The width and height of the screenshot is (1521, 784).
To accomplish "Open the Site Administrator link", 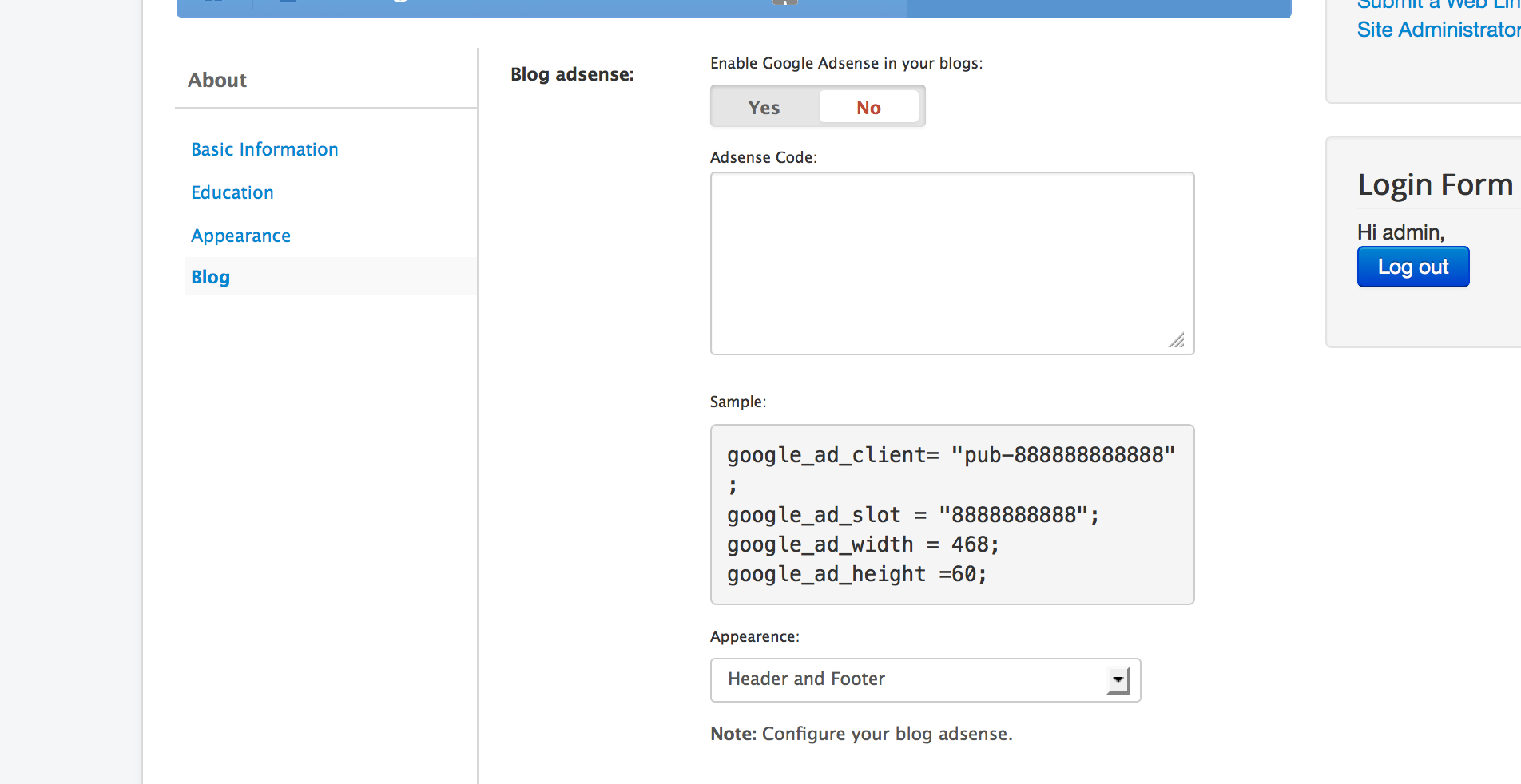I will [1437, 30].
